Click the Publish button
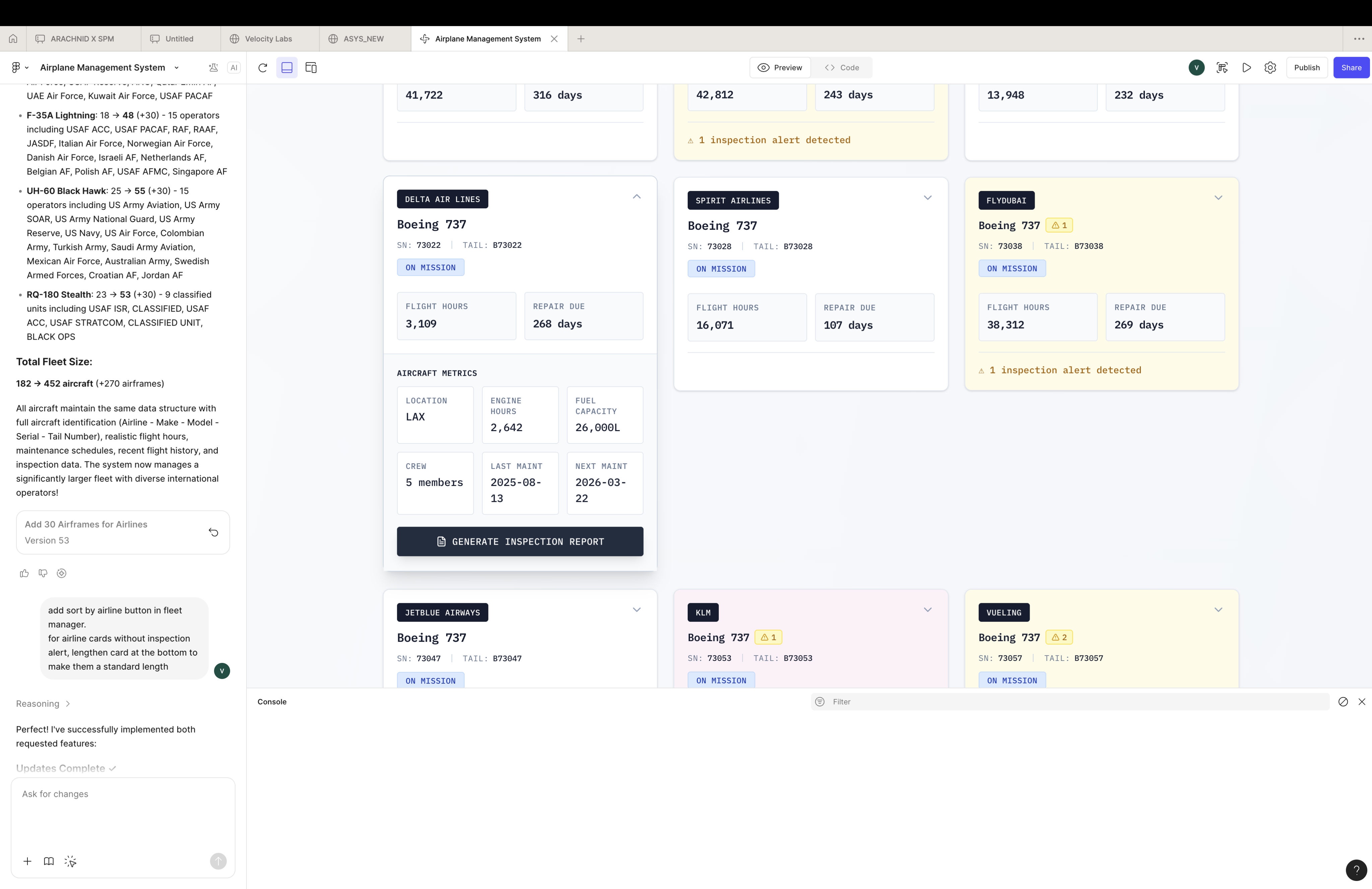Viewport: 1372px width, 889px height. 1306,67
